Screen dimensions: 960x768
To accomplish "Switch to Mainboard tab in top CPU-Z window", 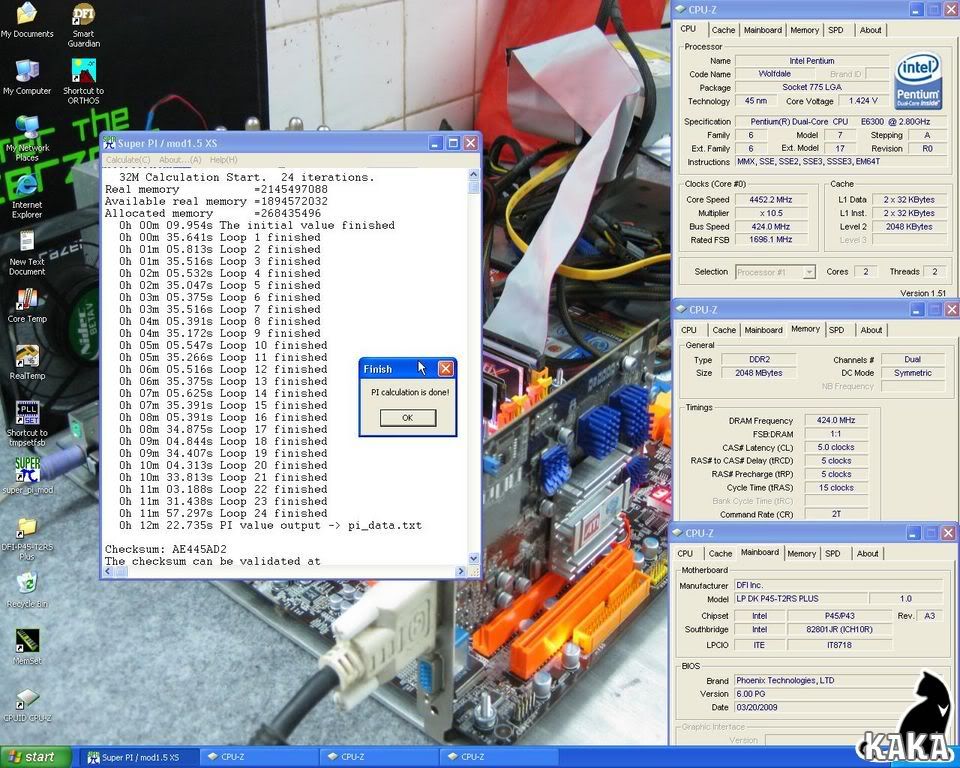I will [x=762, y=30].
